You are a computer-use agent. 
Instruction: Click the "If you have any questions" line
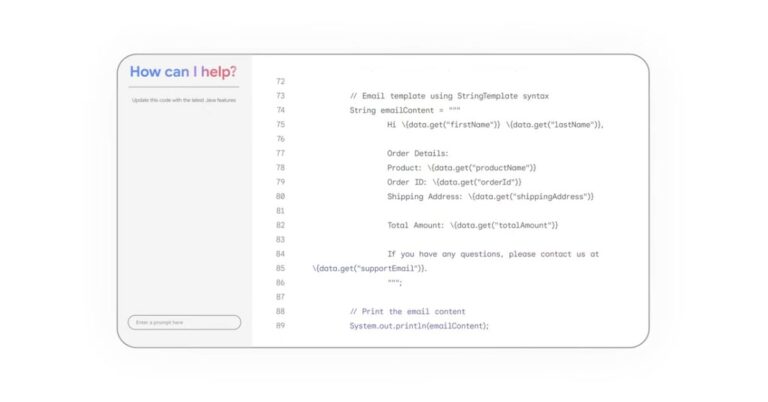coord(493,254)
